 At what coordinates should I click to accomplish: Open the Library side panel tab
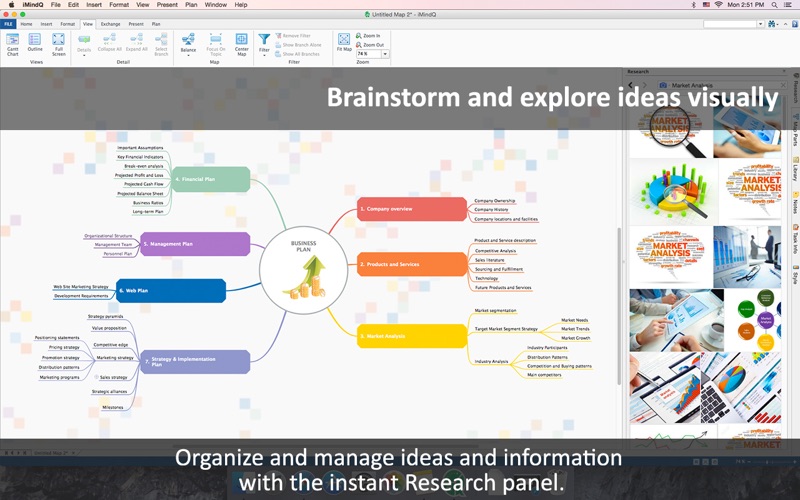(x=795, y=169)
